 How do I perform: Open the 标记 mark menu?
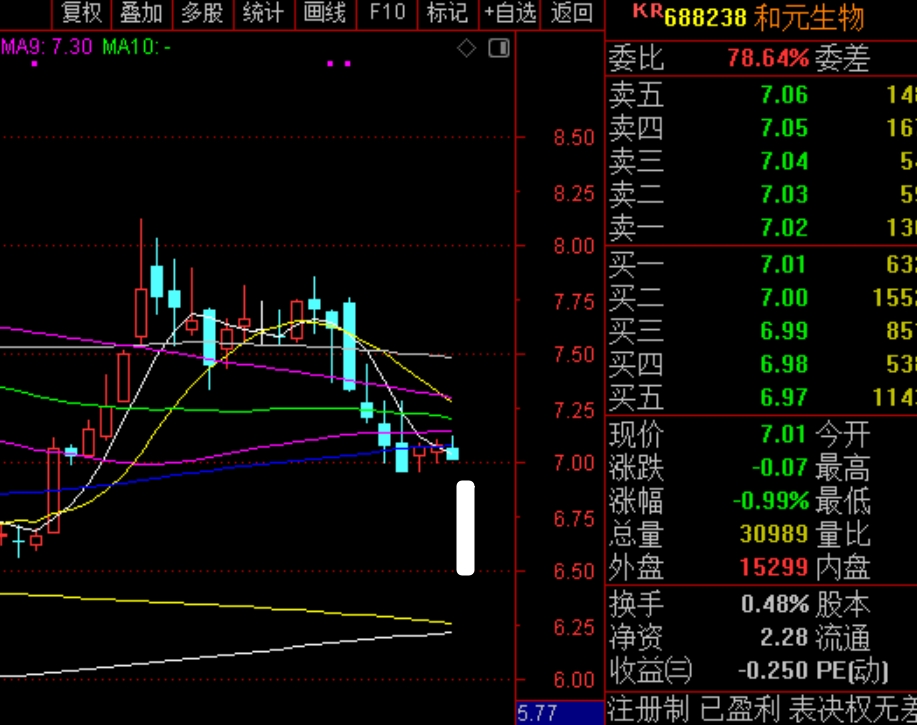[446, 13]
